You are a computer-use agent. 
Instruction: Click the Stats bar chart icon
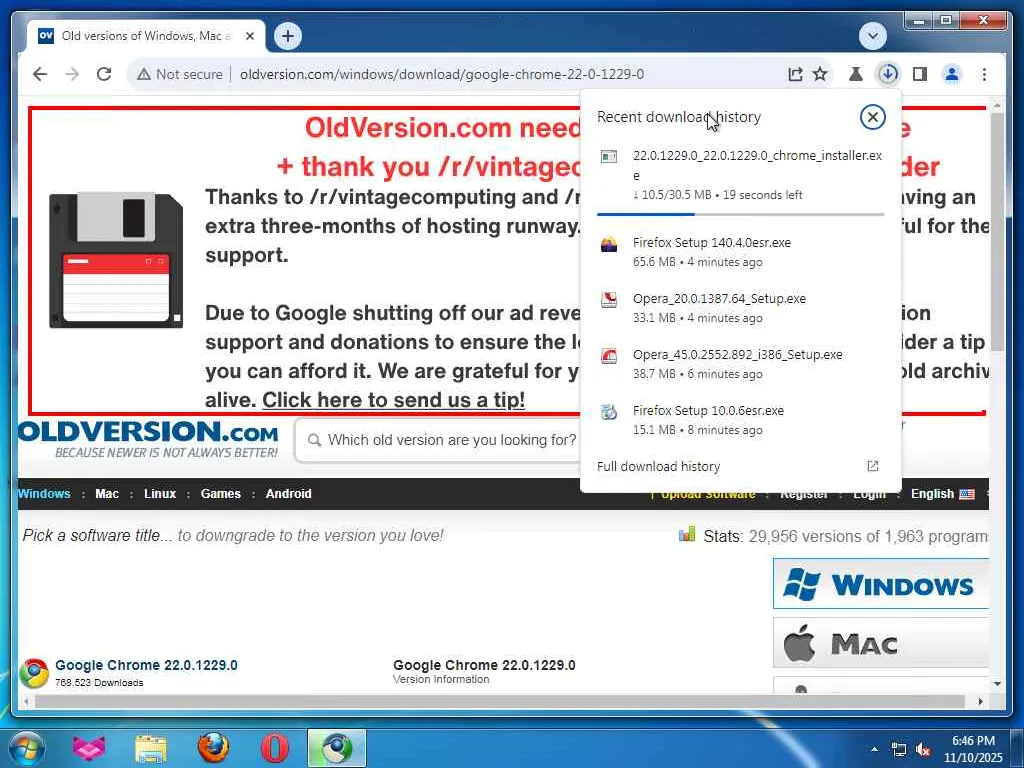click(x=687, y=535)
